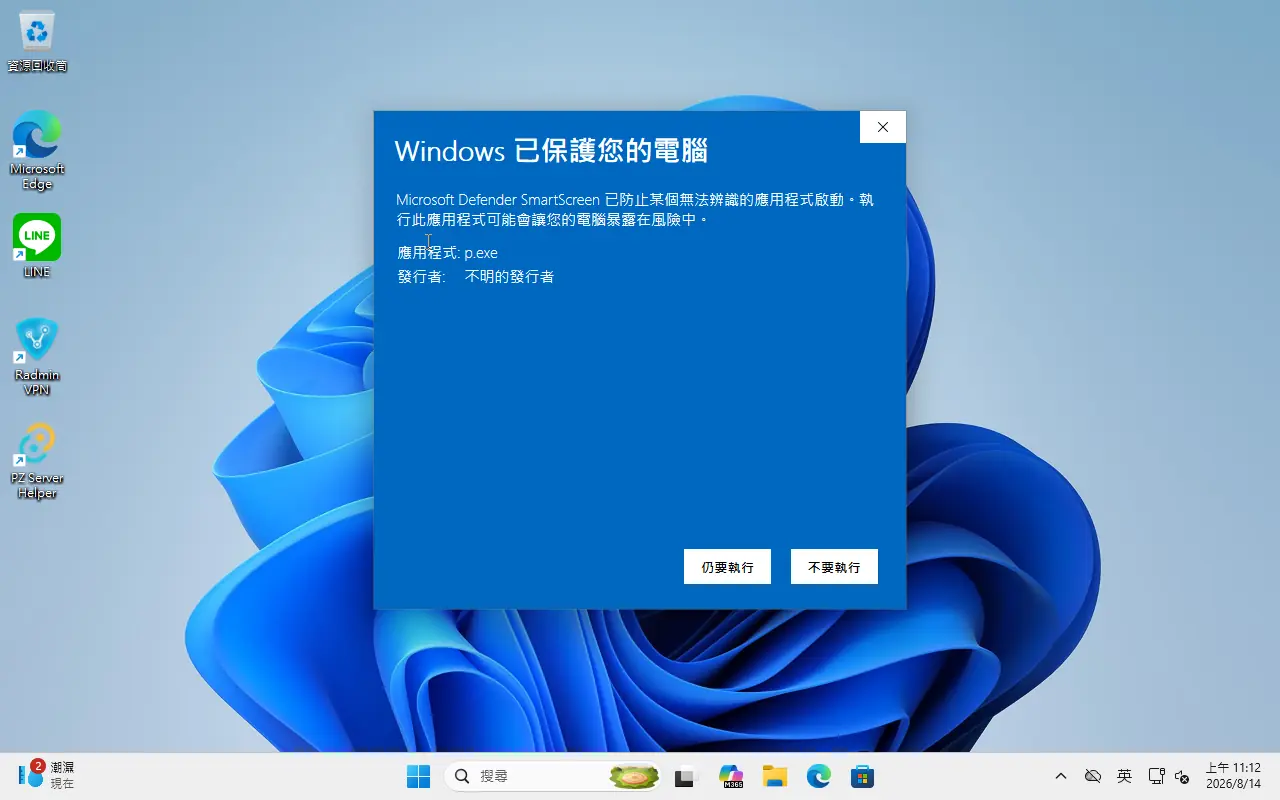Click the app name text "p.exe"
Screen dimensions: 1280x800
point(481,253)
